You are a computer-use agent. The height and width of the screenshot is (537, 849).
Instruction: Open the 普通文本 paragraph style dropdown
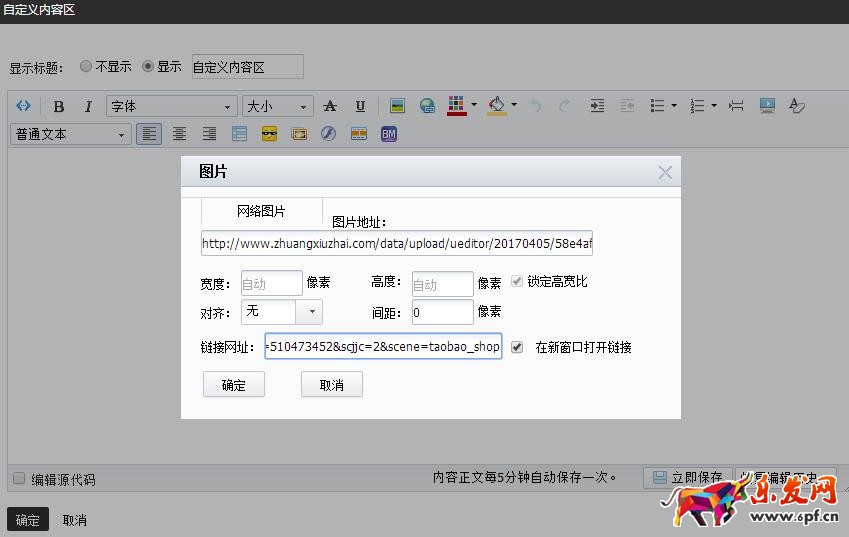coord(70,134)
